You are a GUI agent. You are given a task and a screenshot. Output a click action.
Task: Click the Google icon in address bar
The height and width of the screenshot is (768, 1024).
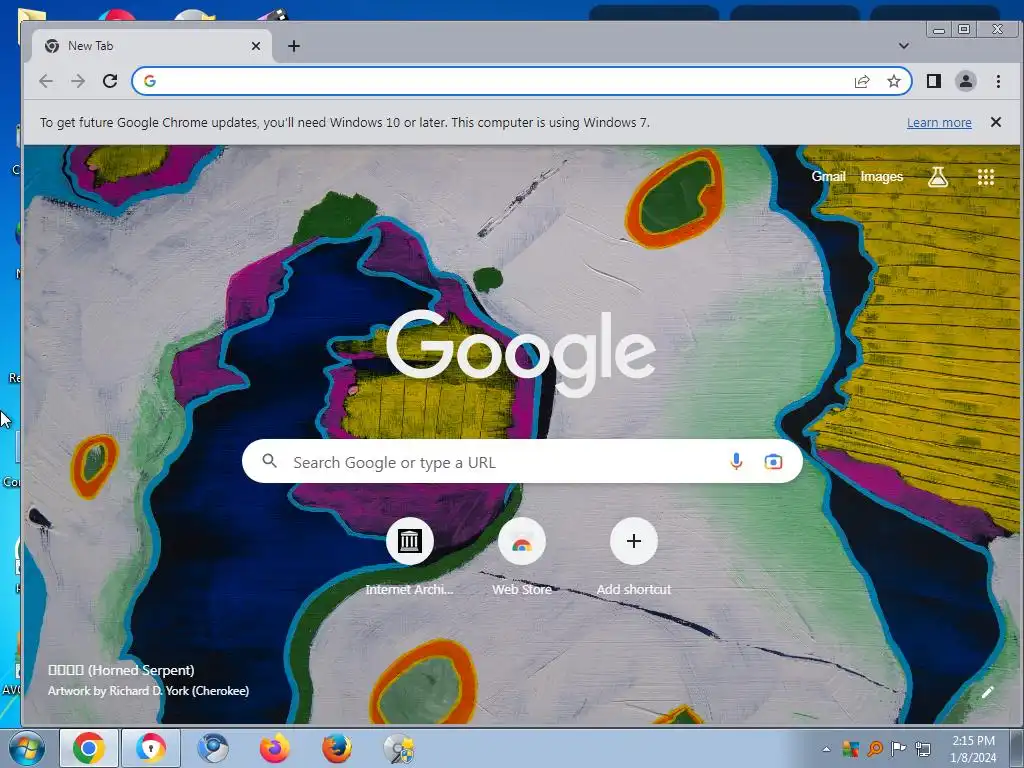click(x=150, y=81)
